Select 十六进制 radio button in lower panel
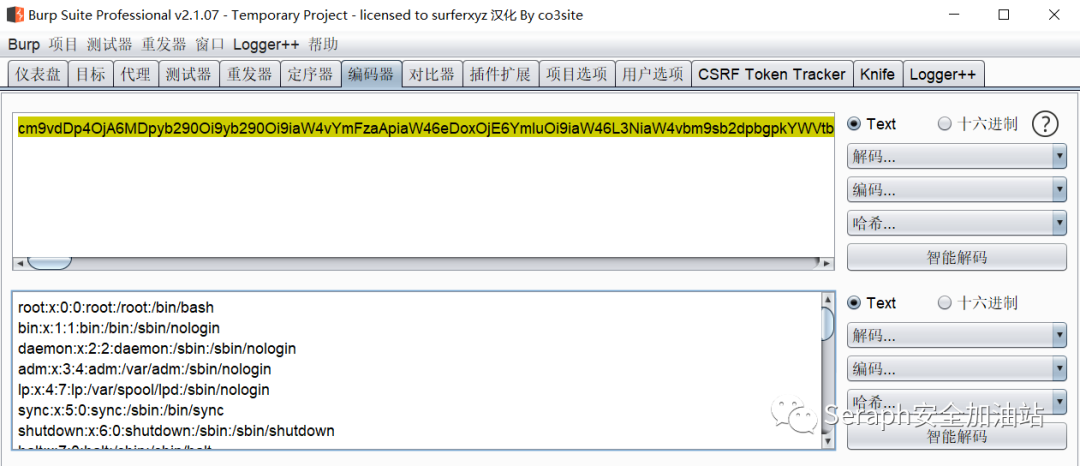 (x=945, y=303)
